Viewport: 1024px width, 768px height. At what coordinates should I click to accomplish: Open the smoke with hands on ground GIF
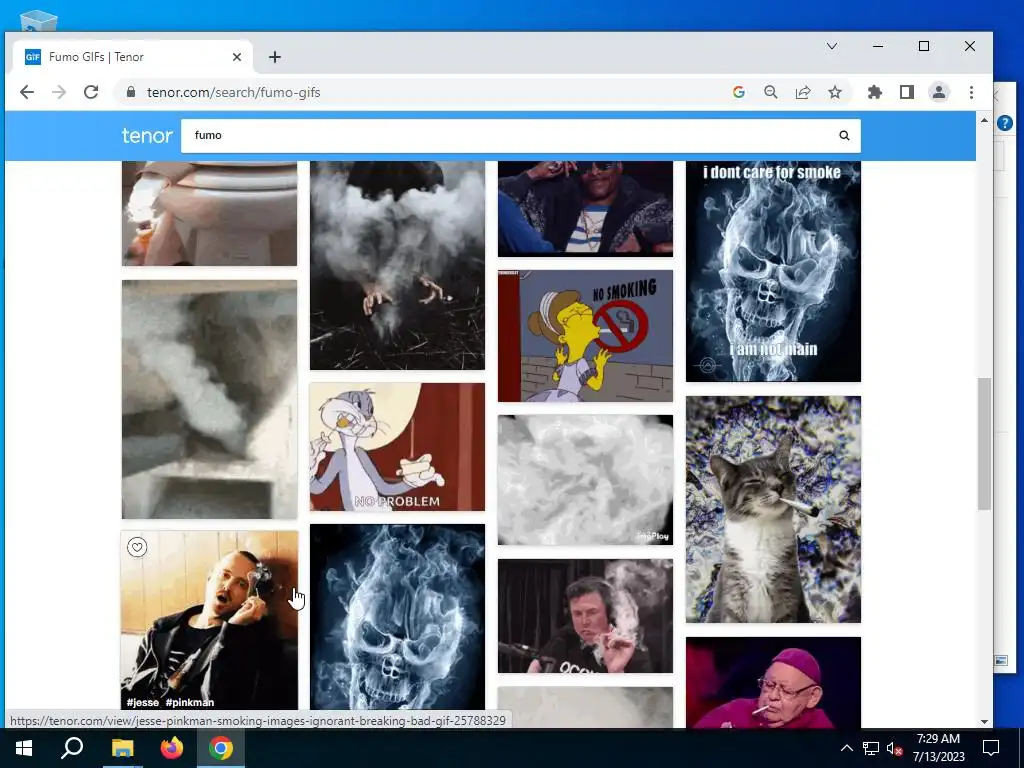click(x=397, y=265)
